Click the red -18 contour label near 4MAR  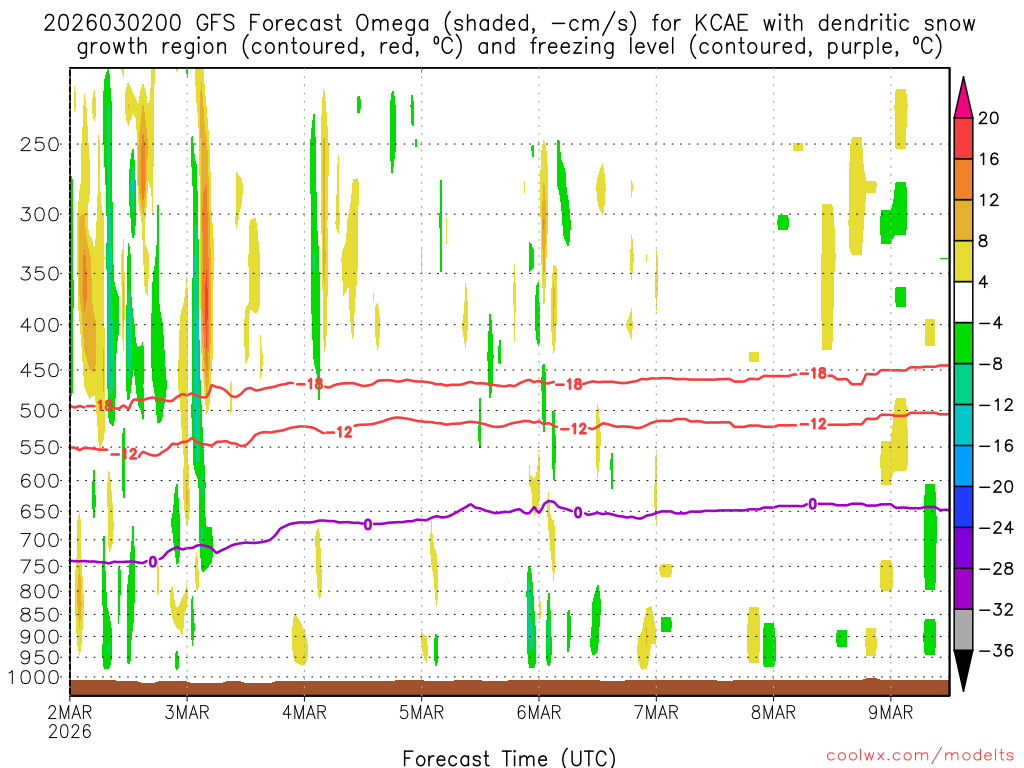click(310, 384)
